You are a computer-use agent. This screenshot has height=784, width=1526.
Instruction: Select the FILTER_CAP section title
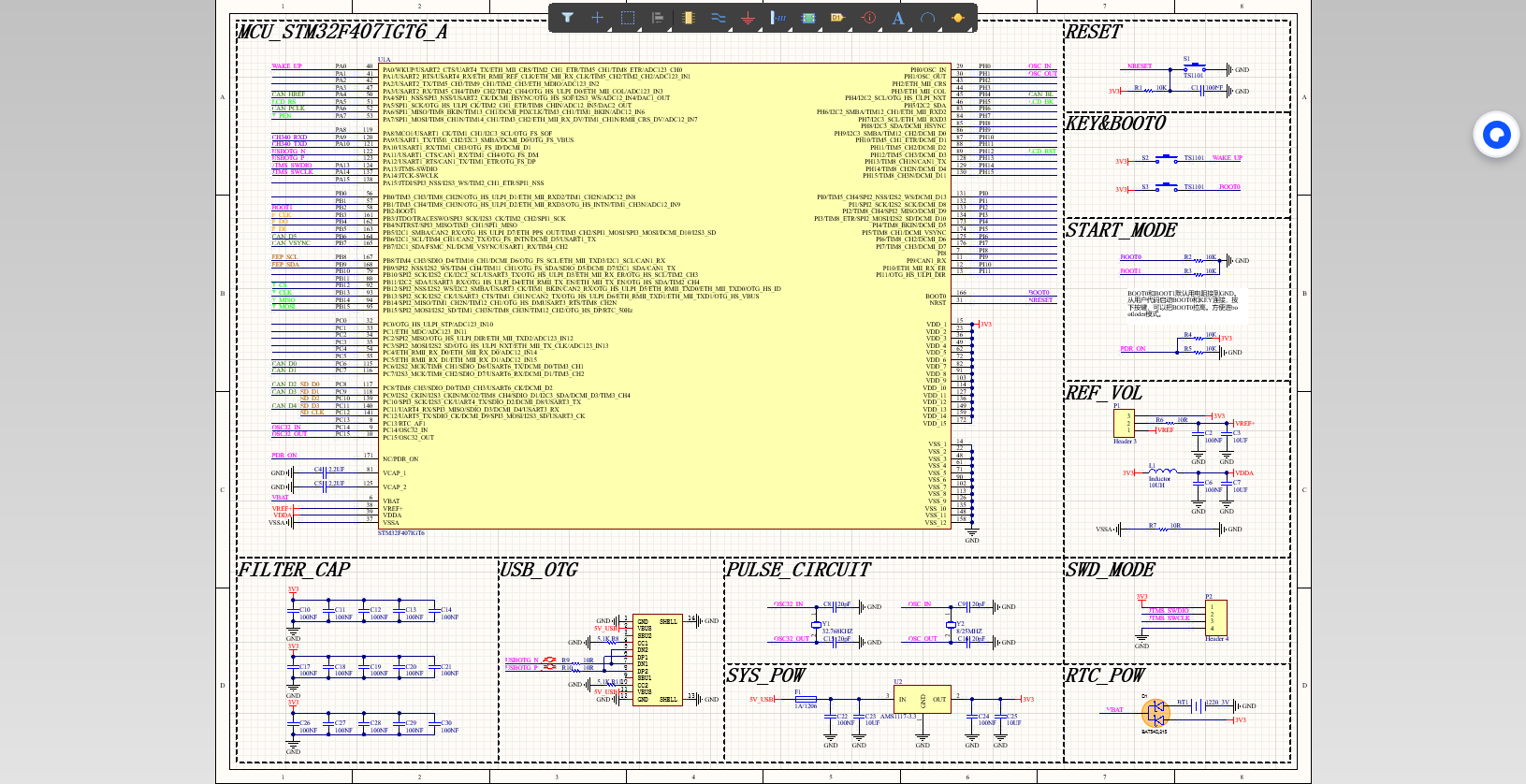point(295,570)
